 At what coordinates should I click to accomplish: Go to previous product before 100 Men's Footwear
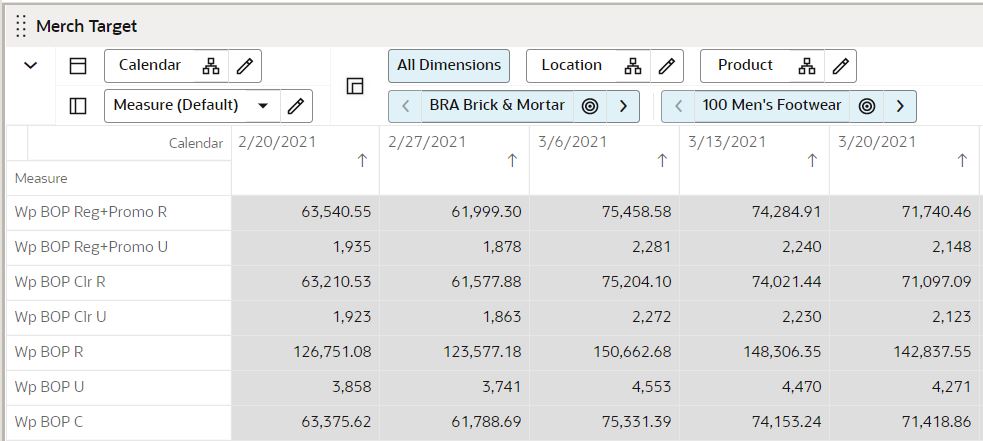click(678, 106)
